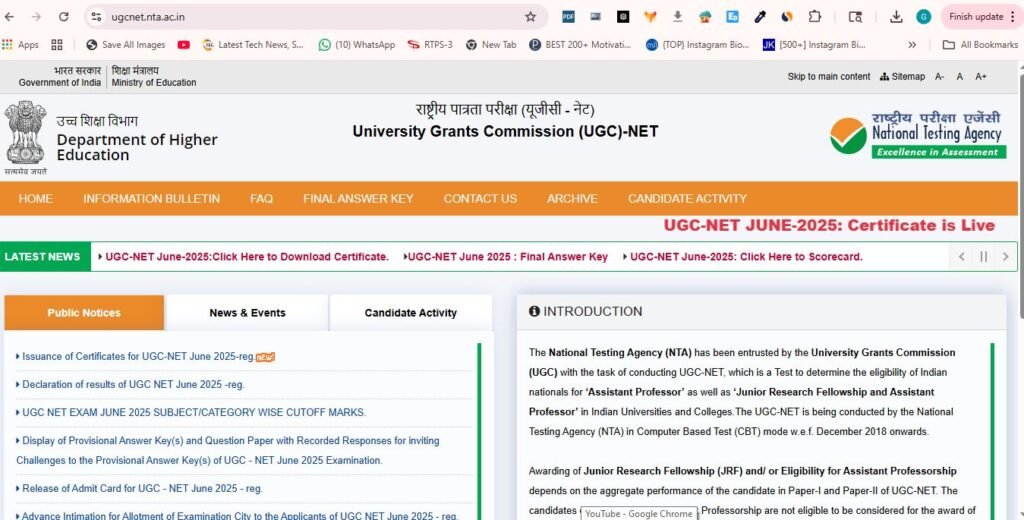Click the browser forward arrow
Screen dimensions: 1024x520
click(x=36, y=17)
